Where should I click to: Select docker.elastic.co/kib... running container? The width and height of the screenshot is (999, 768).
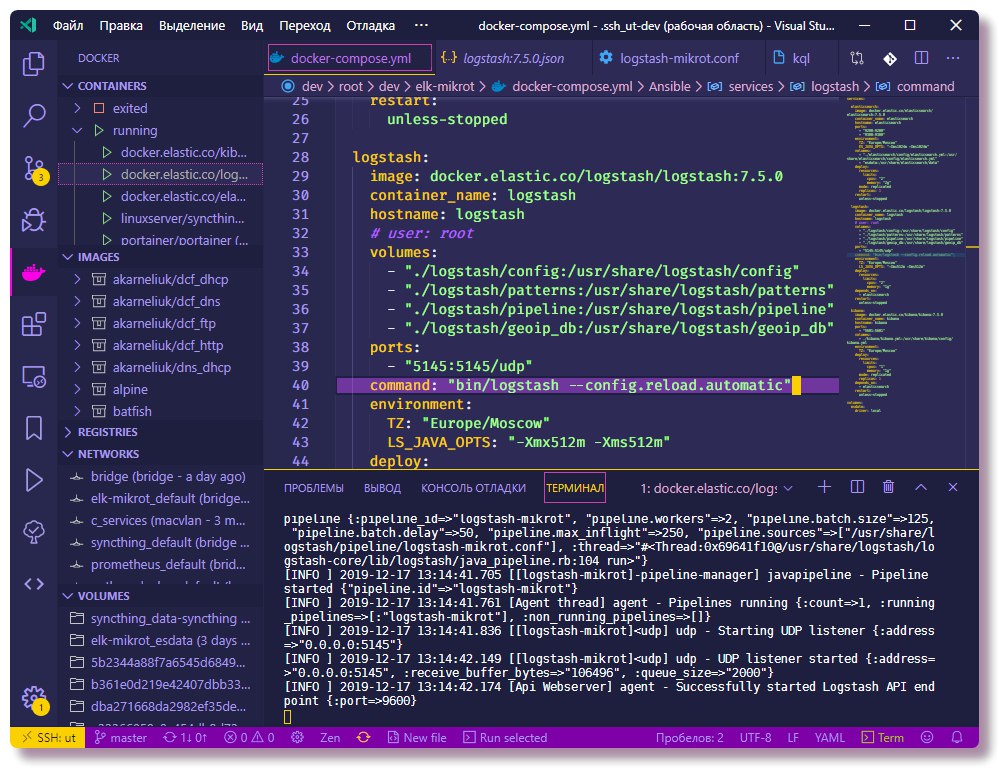(161, 152)
